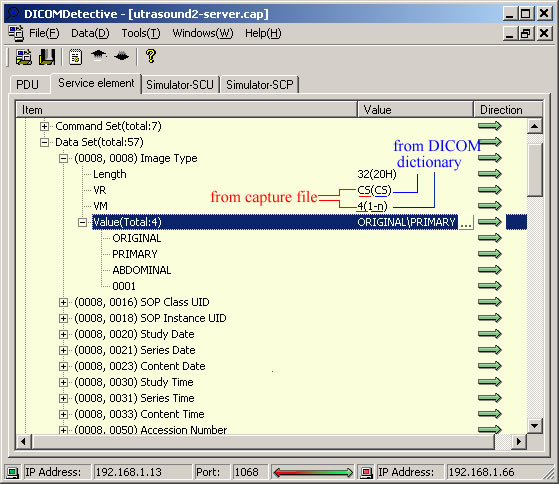The height and width of the screenshot is (484, 559).
Task: Click the vertical scrollbar thumb
Action: tap(534, 170)
